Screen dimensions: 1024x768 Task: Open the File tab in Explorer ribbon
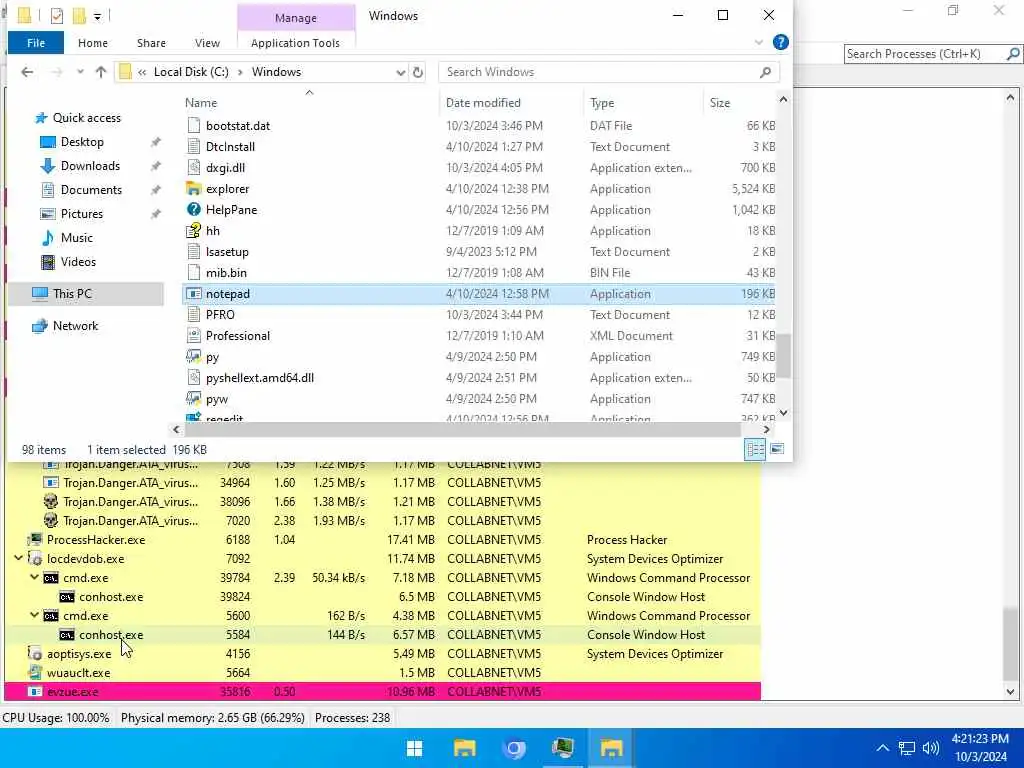pyautogui.click(x=36, y=43)
